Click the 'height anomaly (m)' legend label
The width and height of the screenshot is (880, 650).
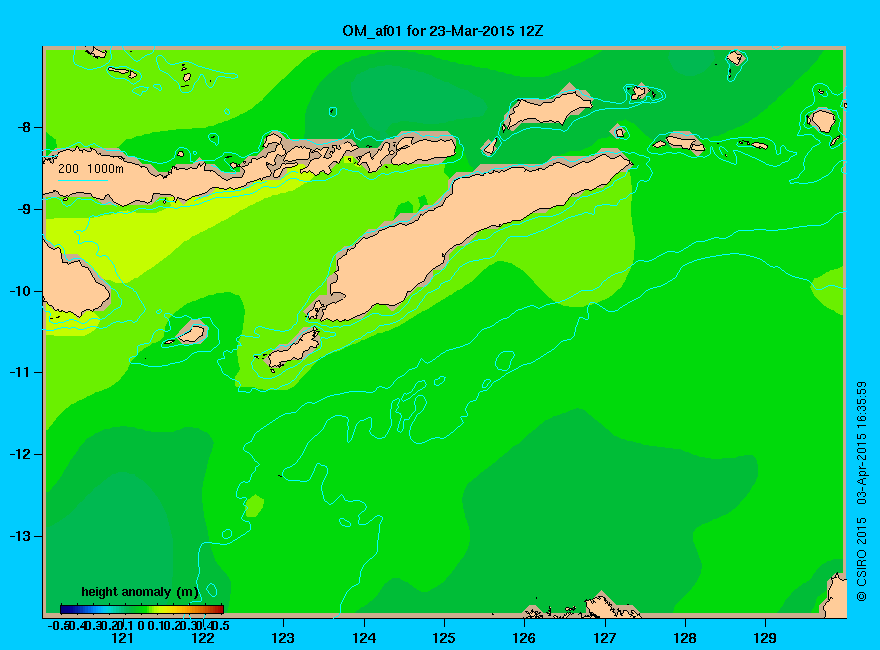point(140,592)
